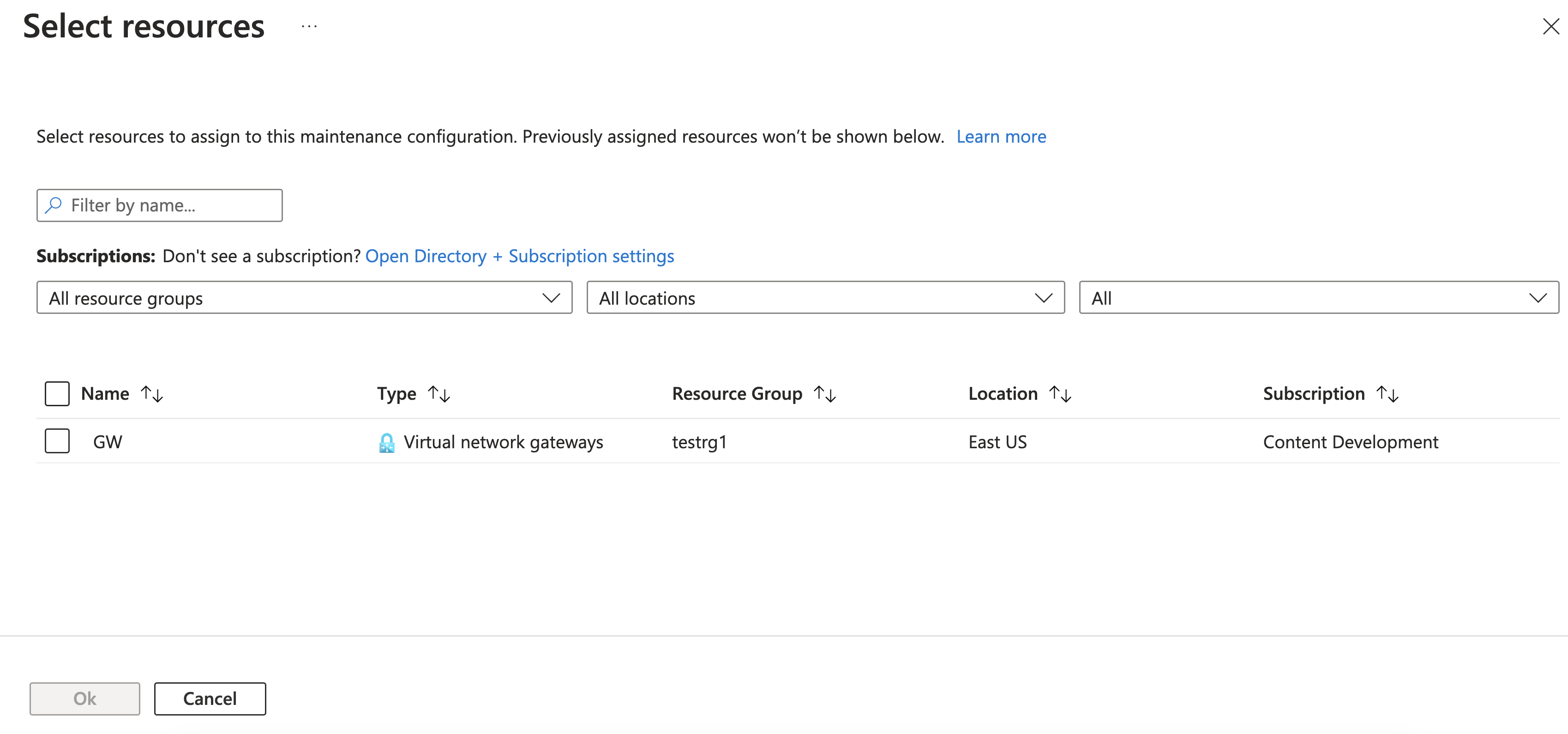1568x734 pixels.
Task: Expand the All types dropdown
Action: (x=1318, y=298)
